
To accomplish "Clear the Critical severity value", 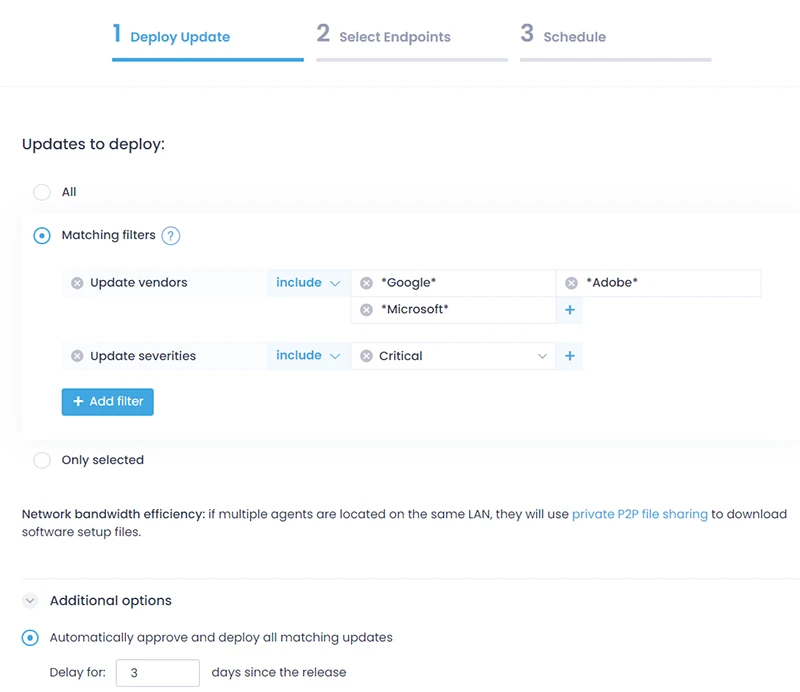I will tap(366, 356).
